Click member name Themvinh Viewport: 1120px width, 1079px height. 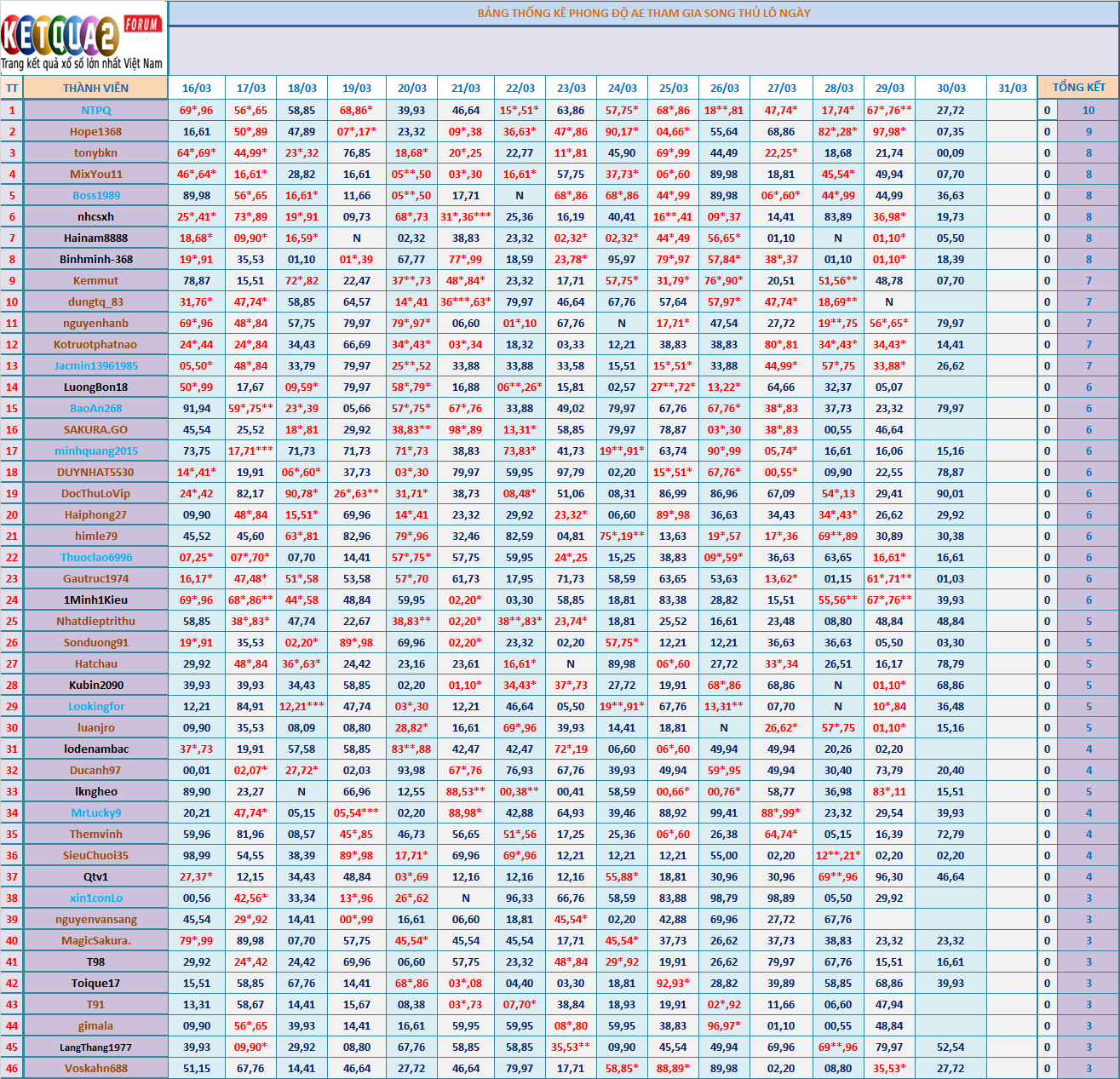pos(96,834)
